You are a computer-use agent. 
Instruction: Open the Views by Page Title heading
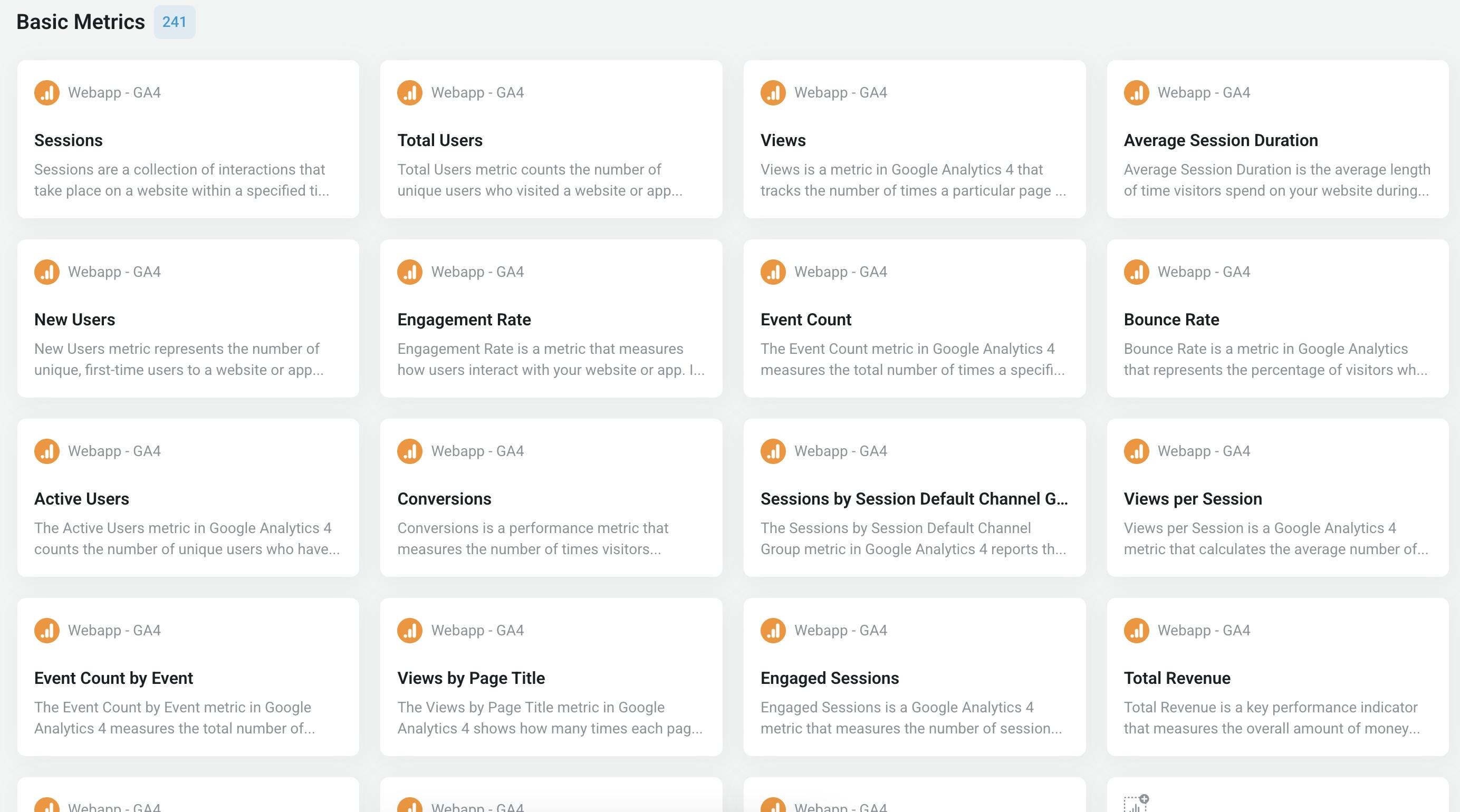coord(470,678)
